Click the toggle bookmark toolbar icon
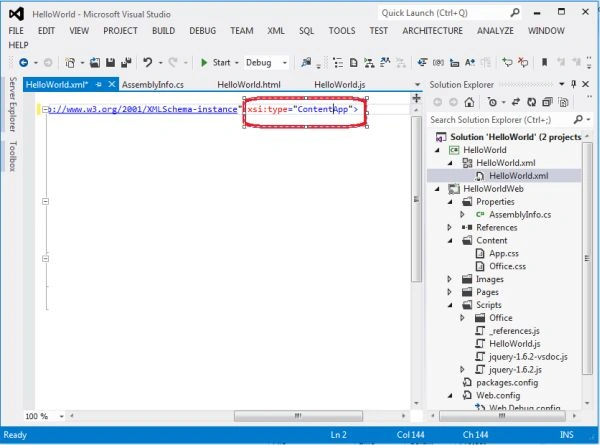This screenshot has width=600, height=445. pyautogui.click(x=544, y=62)
